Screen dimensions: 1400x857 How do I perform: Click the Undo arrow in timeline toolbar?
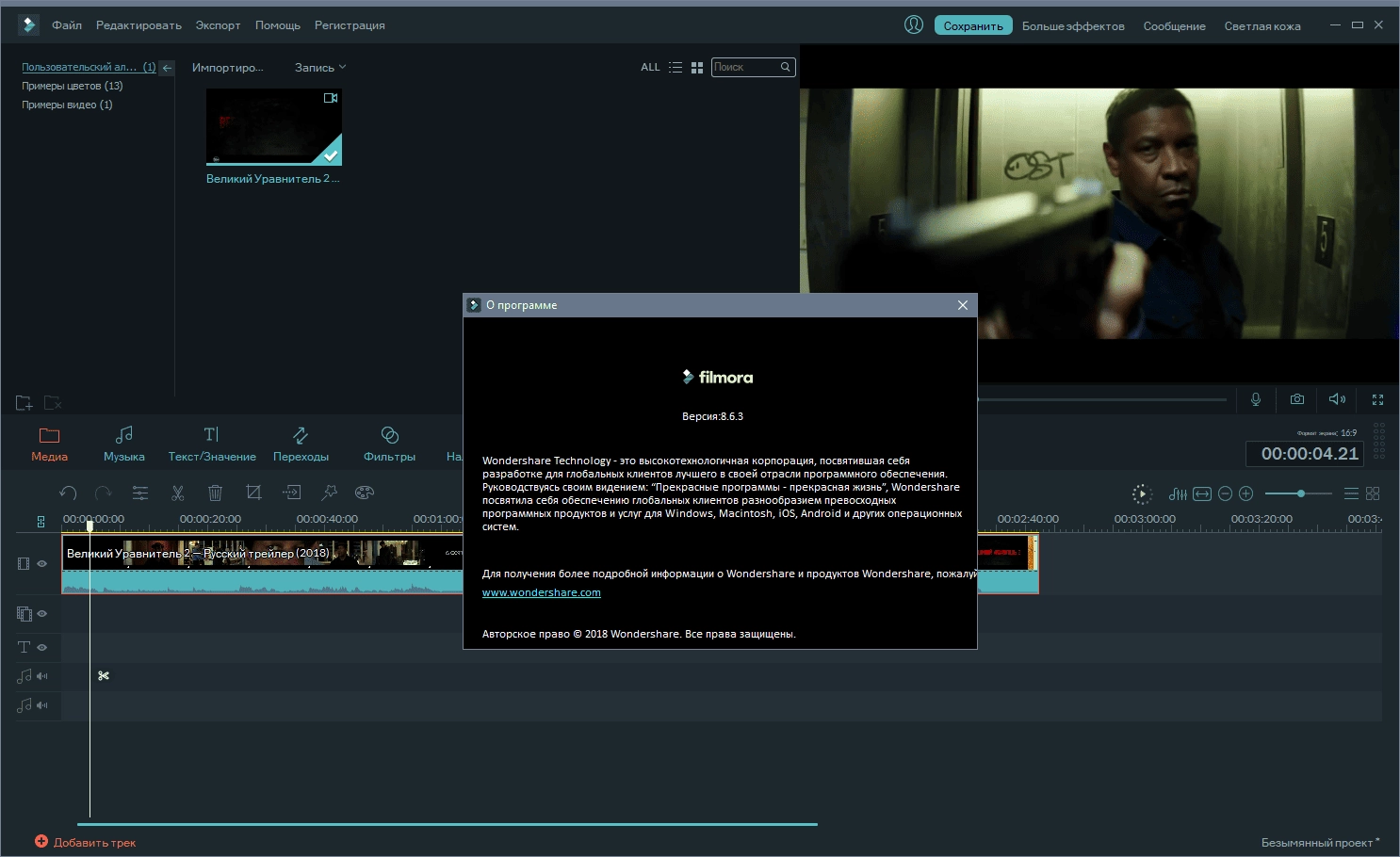click(x=68, y=493)
